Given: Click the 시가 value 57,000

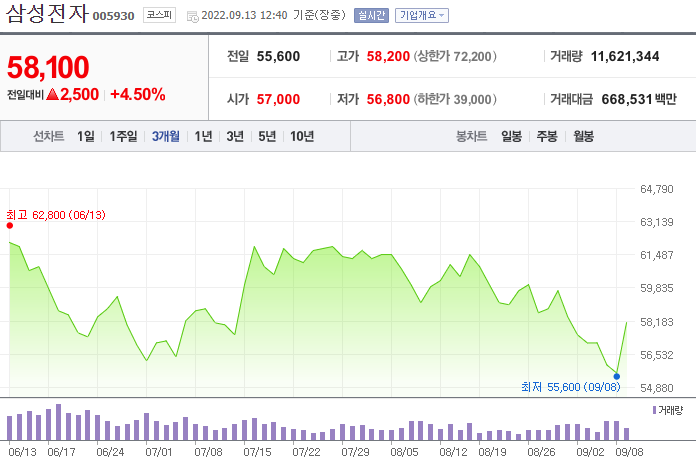Looking at the screenshot, I should click(278, 99).
